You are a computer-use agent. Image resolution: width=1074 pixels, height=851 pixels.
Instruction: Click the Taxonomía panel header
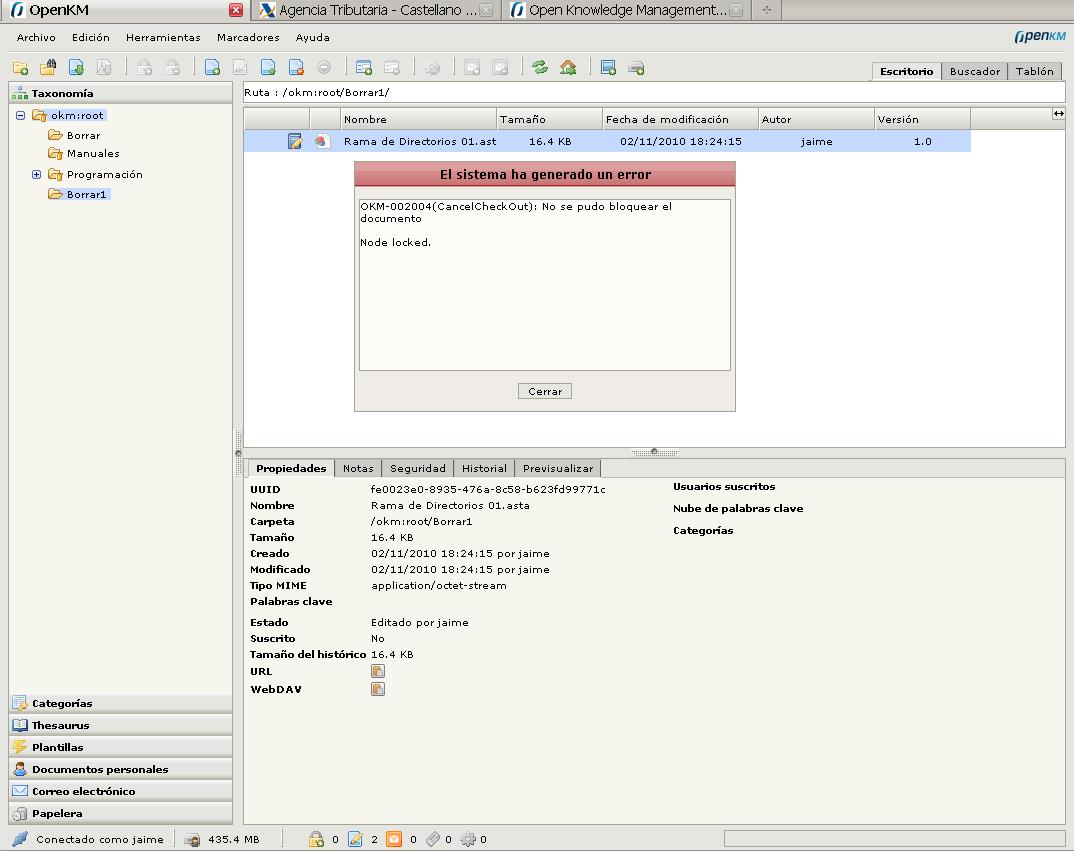[x=121, y=93]
